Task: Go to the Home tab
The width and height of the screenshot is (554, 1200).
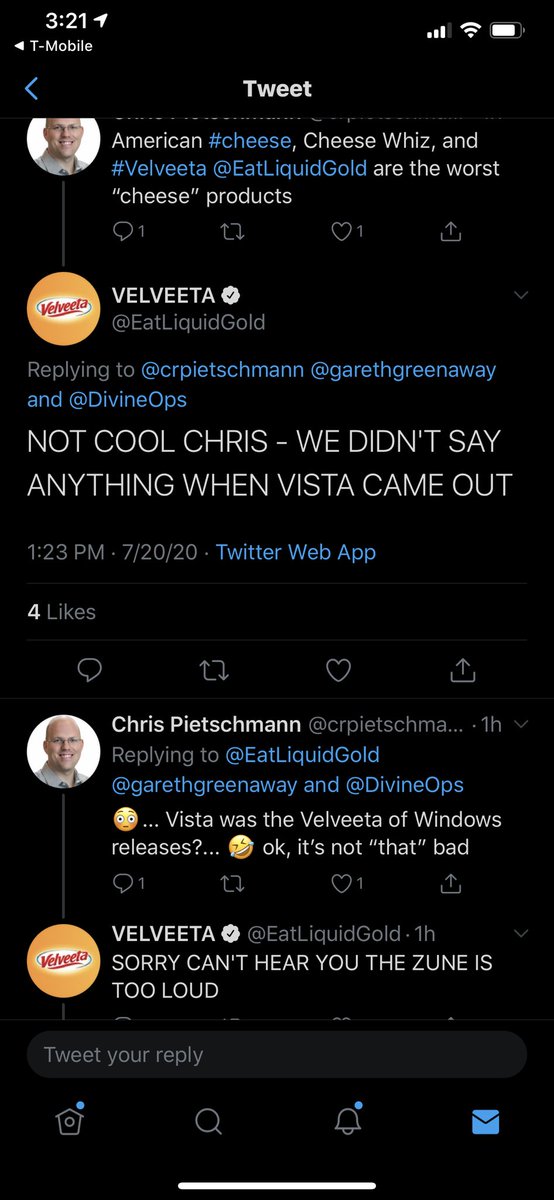Action: (x=69, y=1120)
